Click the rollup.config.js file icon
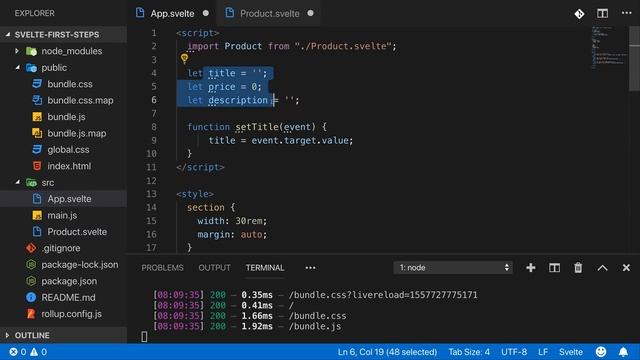Viewport: 640px width, 360px height. tap(31, 313)
